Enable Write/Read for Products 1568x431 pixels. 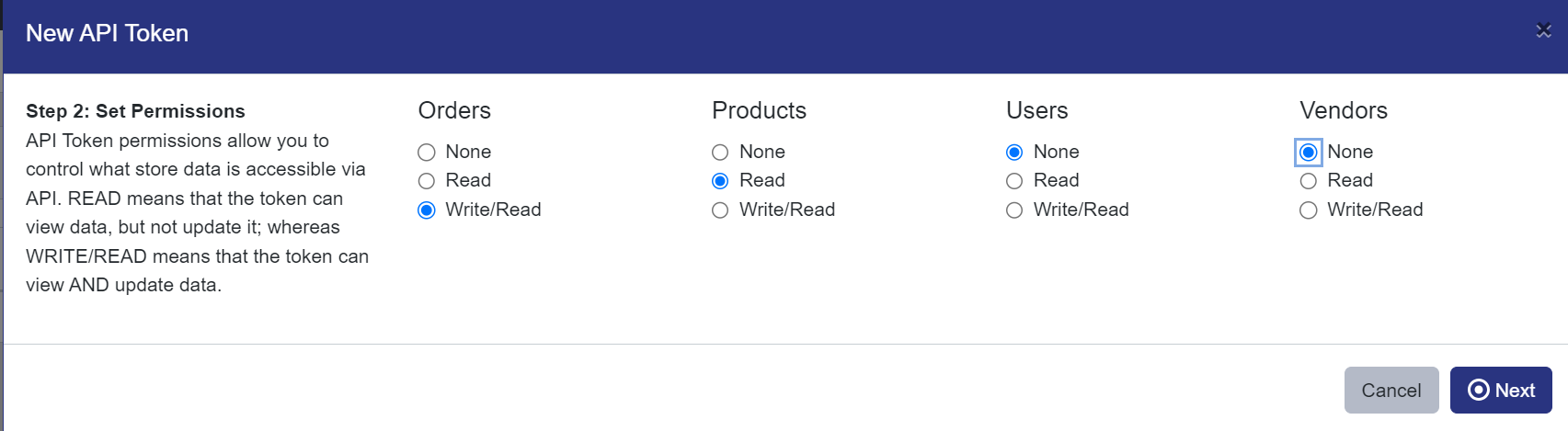[x=720, y=210]
